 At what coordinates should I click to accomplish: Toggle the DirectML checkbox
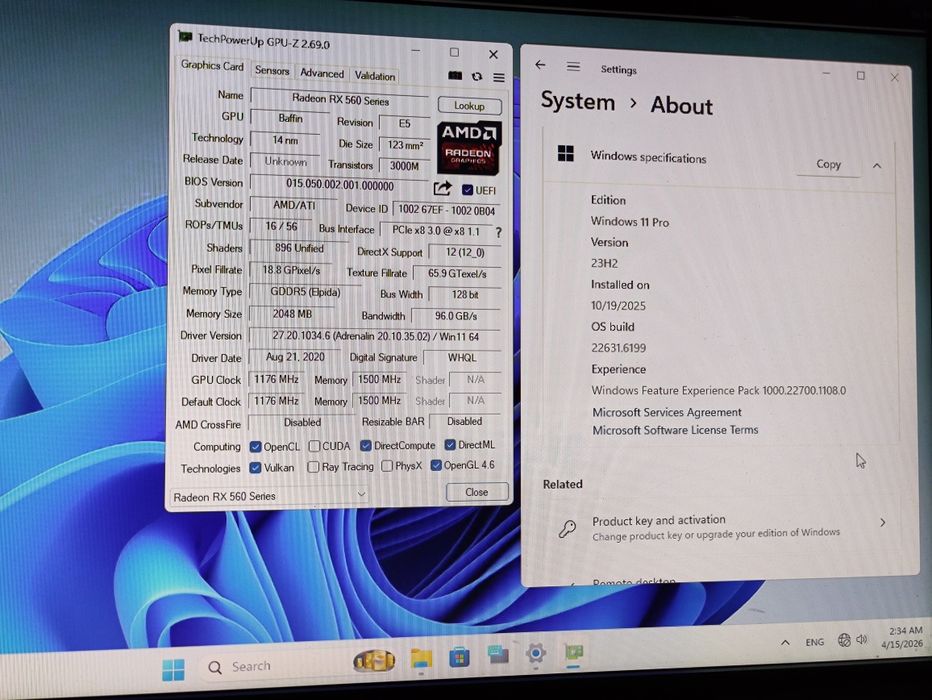(x=450, y=444)
